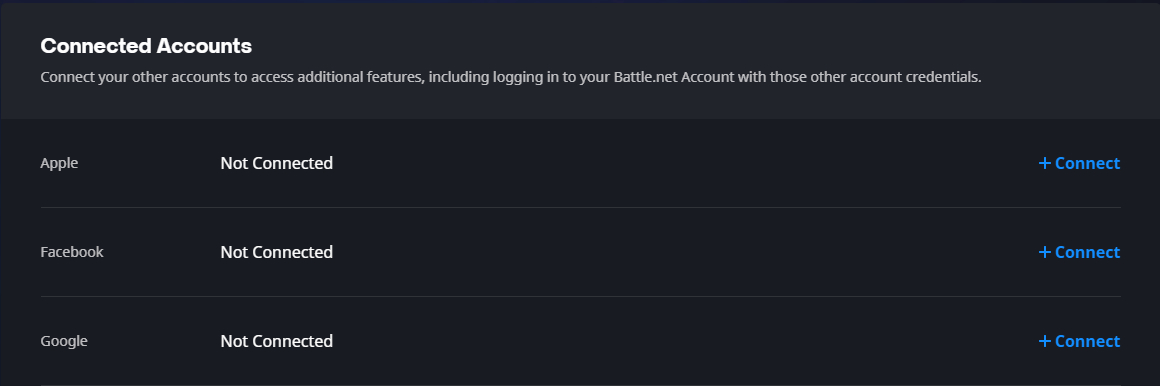The height and width of the screenshot is (386, 1160).
Task: Click the Connected Accounts heading
Action: pyautogui.click(x=146, y=46)
